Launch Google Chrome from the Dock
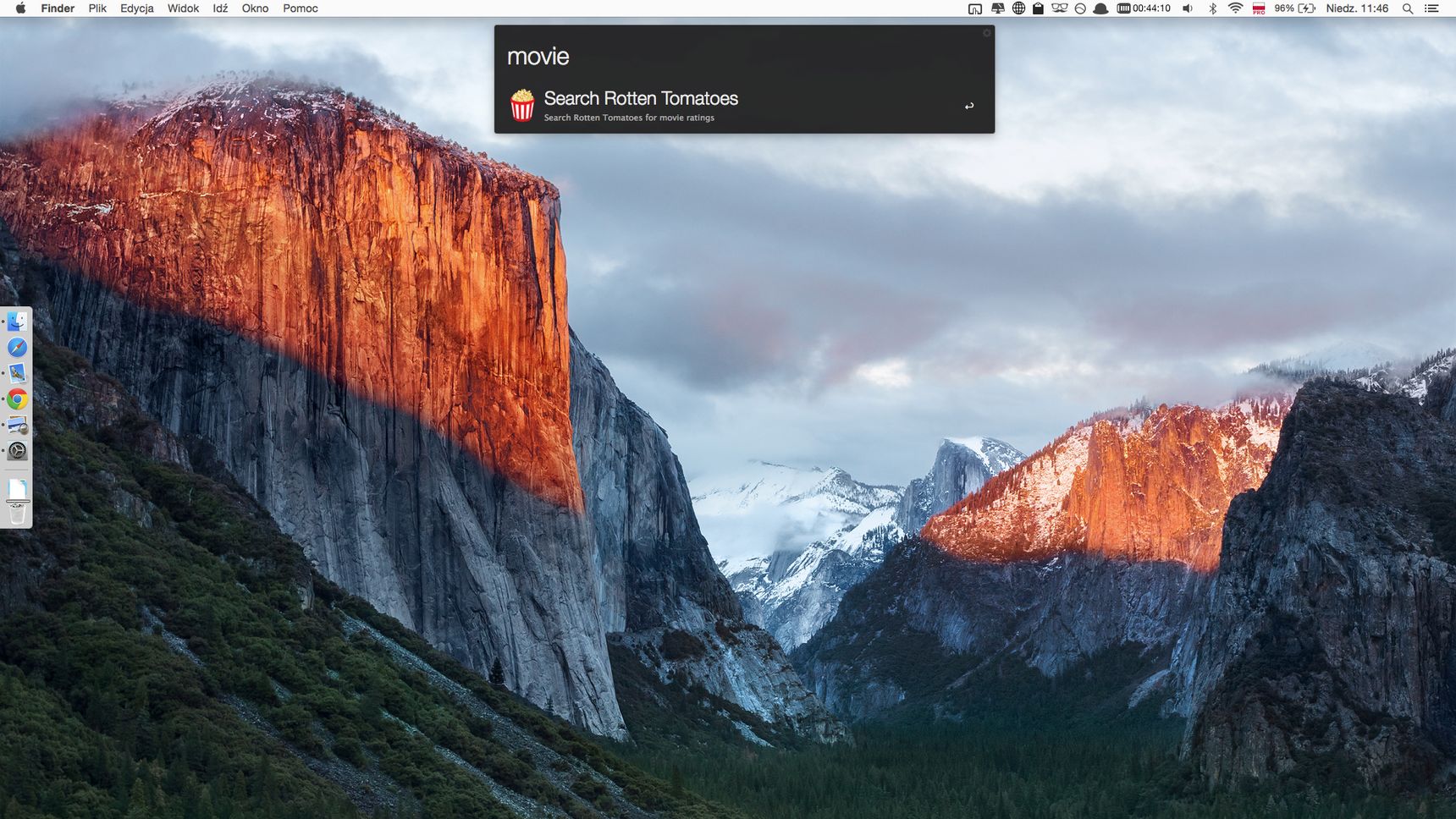Image resolution: width=1456 pixels, height=819 pixels. click(17, 399)
